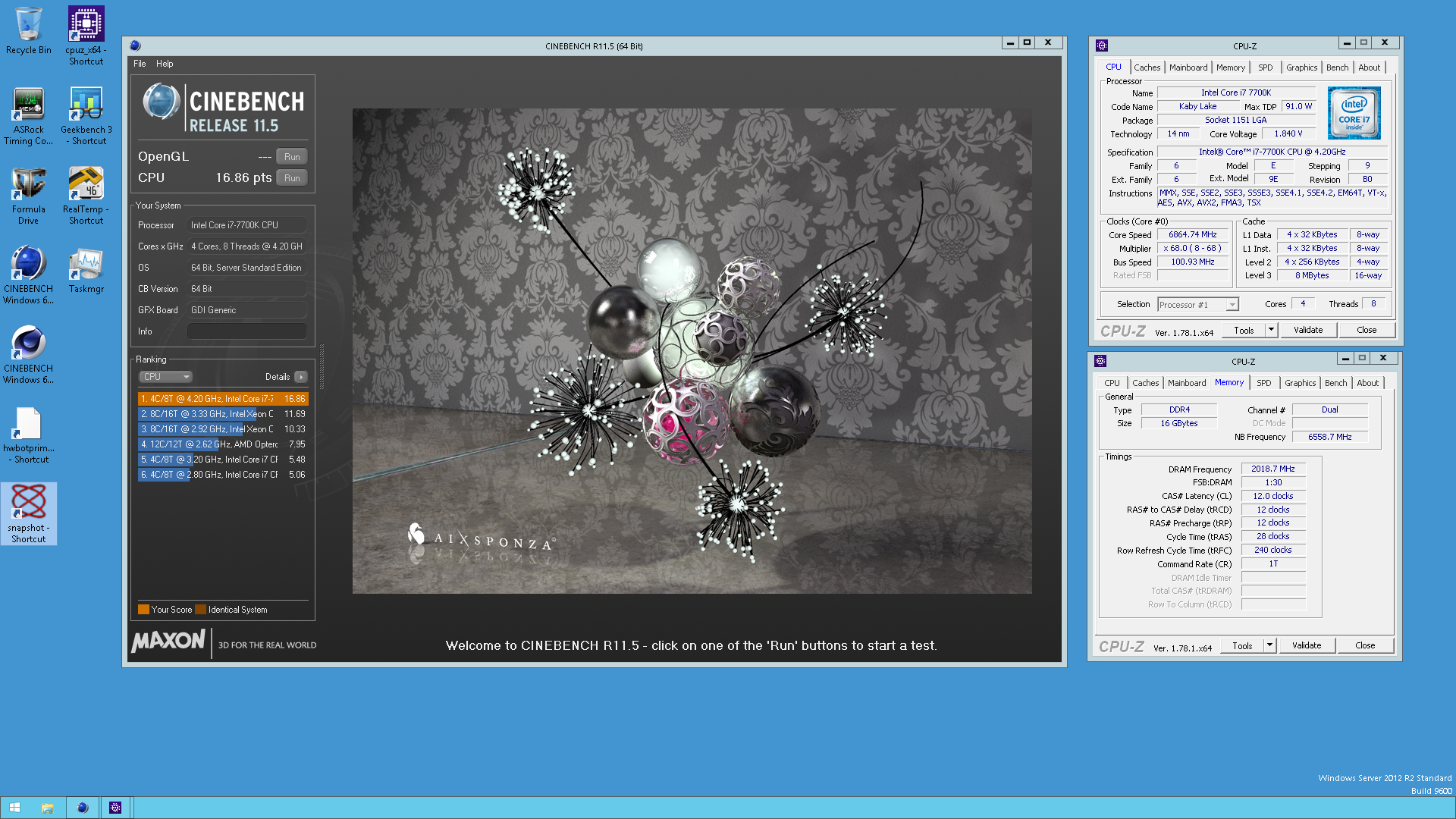Switch to CPU tab in lower CPU-Z
Image resolution: width=1456 pixels, height=819 pixels.
1112,383
